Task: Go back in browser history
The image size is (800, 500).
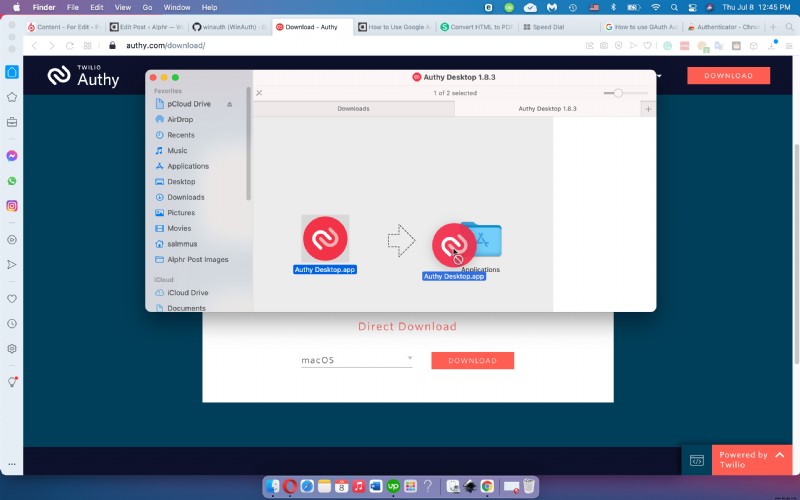Action: click(35, 45)
